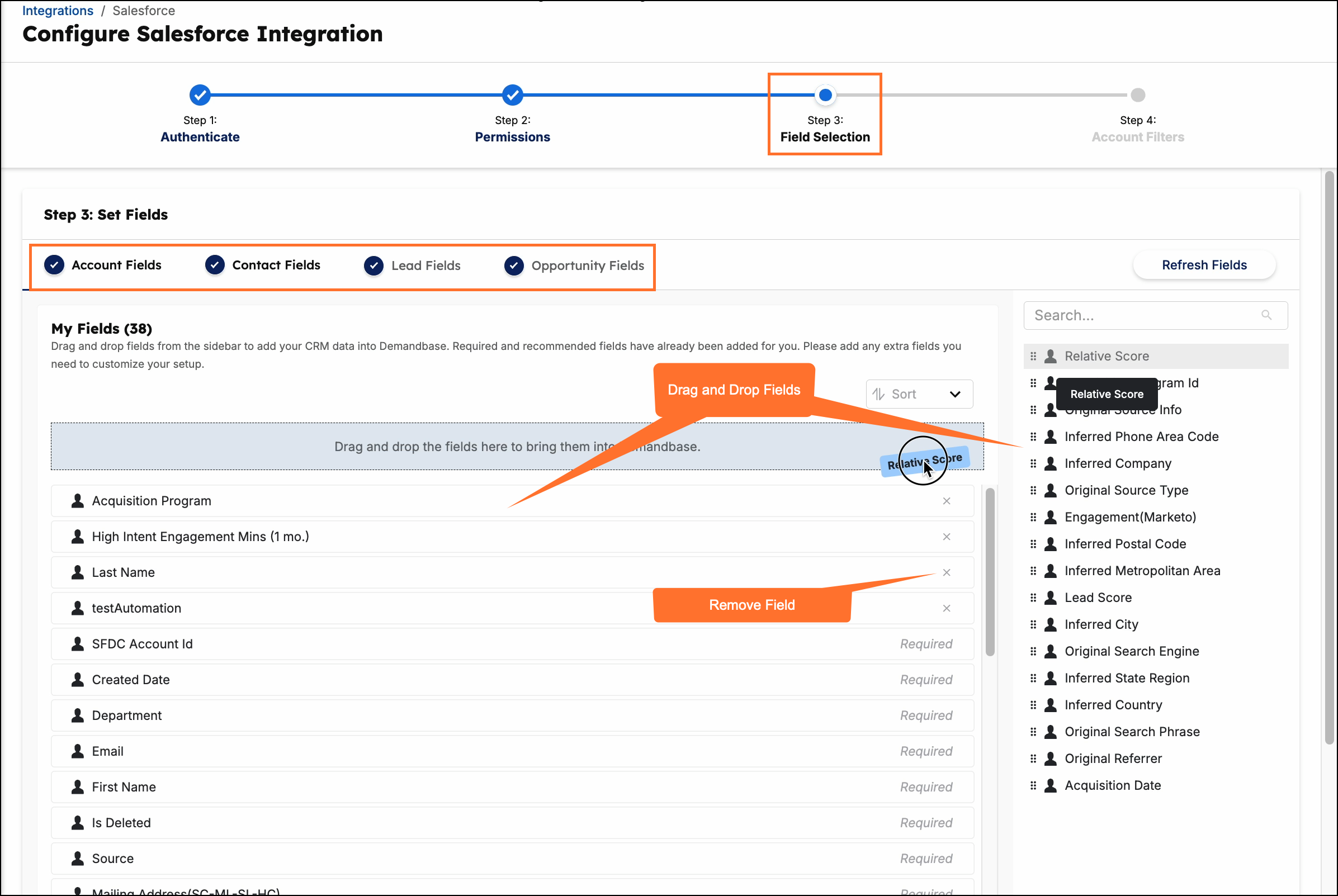
Task: Click the Is Deleted field row
Action: (512, 823)
